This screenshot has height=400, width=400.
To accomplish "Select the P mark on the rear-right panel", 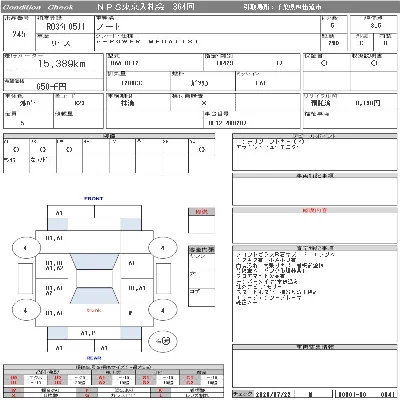I will [131, 313].
